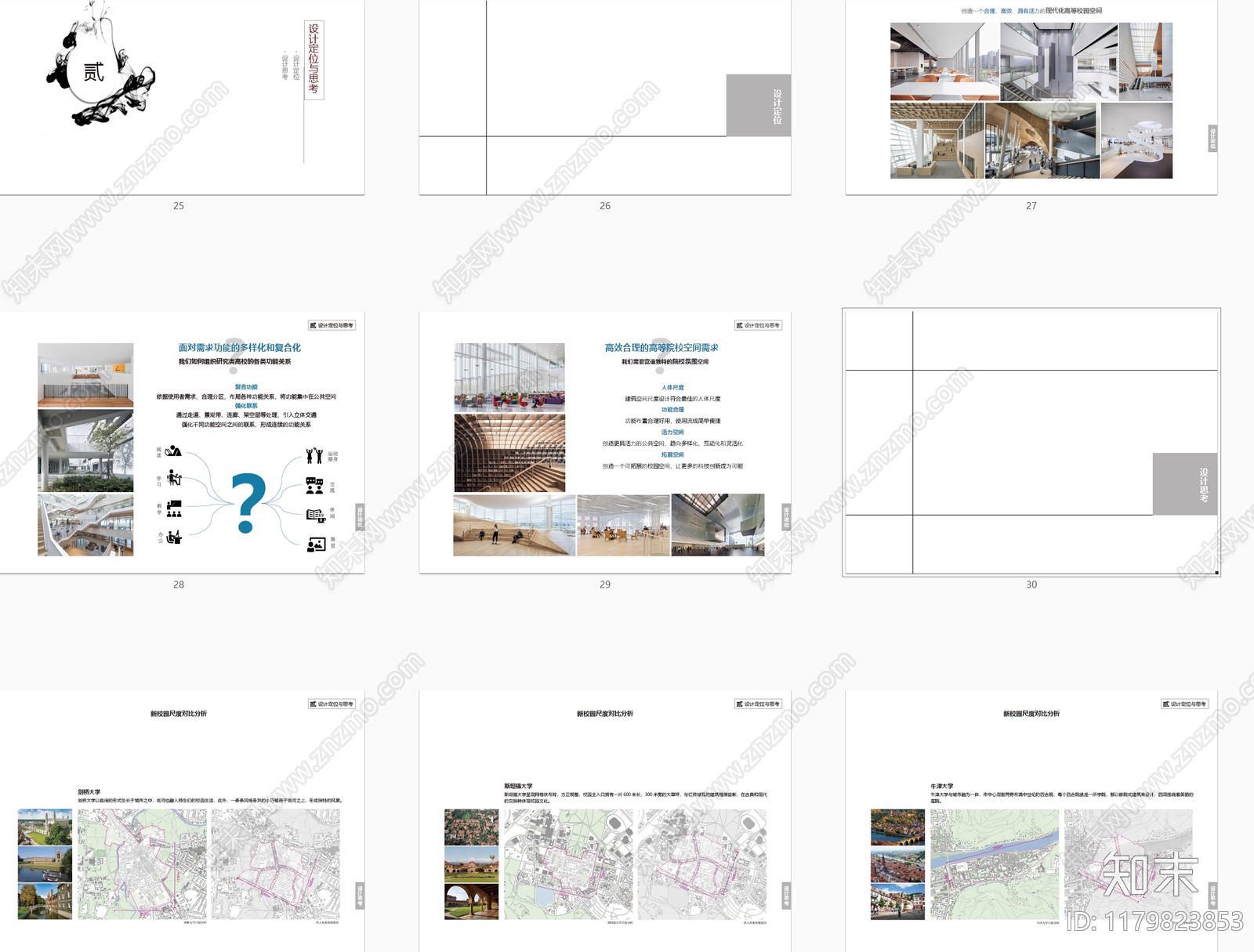The height and width of the screenshot is (952, 1254).
Task: Click the 斯坦福大学 label on the Stanford page
Action: click(x=518, y=786)
